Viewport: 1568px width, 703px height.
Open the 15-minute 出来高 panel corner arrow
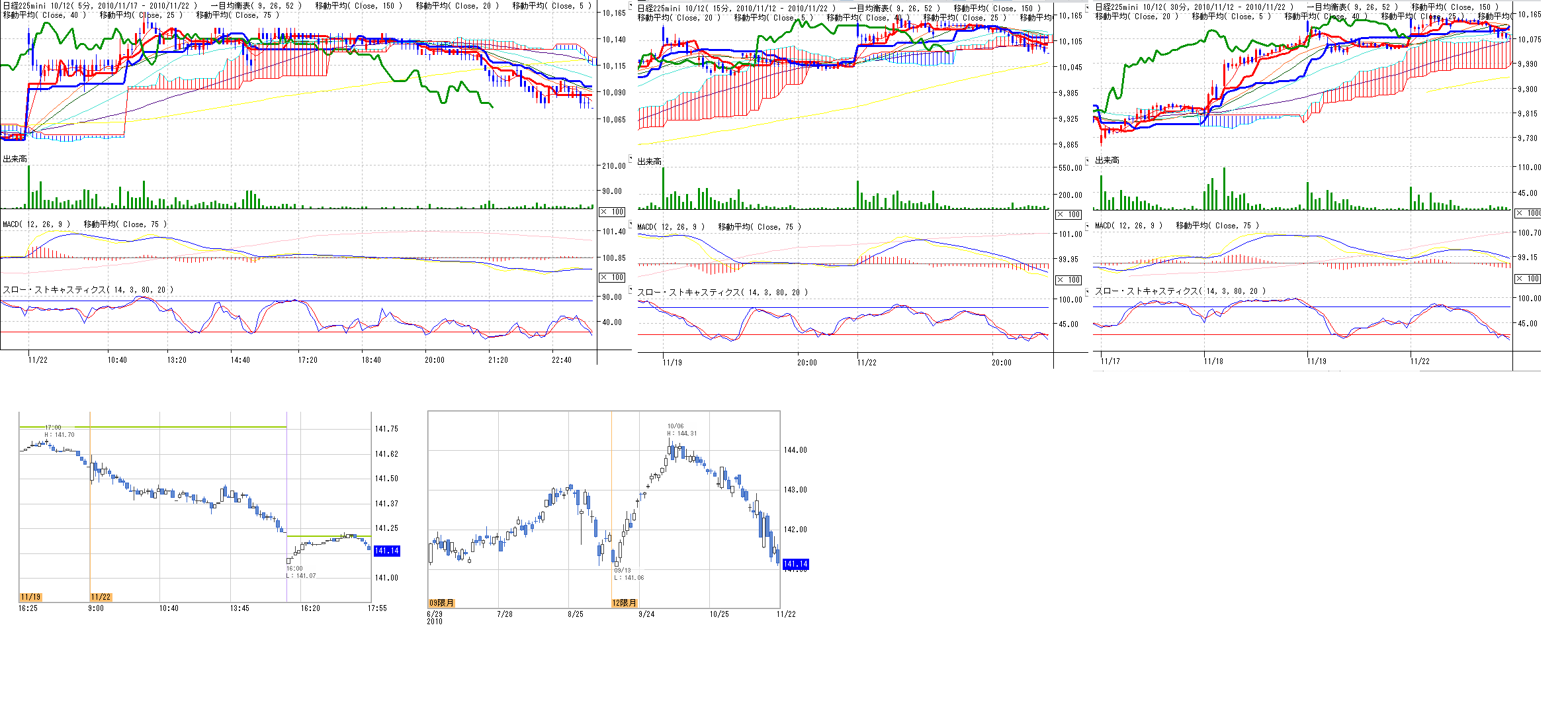coord(631,159)
